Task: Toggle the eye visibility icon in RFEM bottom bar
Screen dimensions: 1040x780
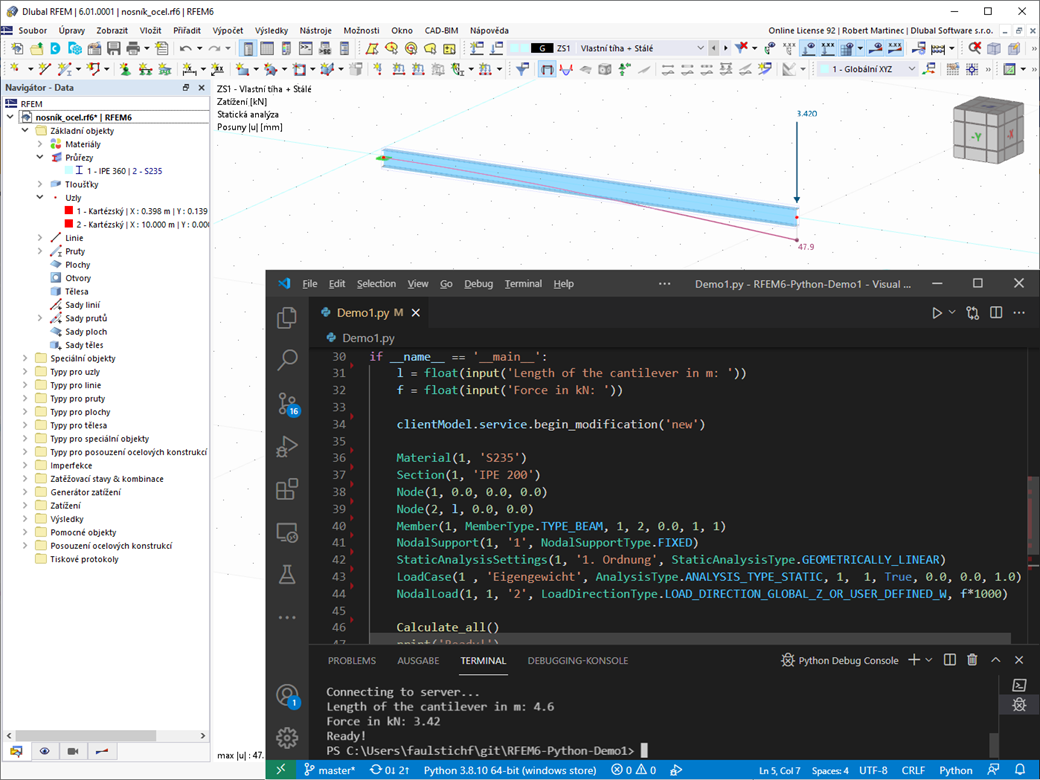Action: (x=43, y=751)
